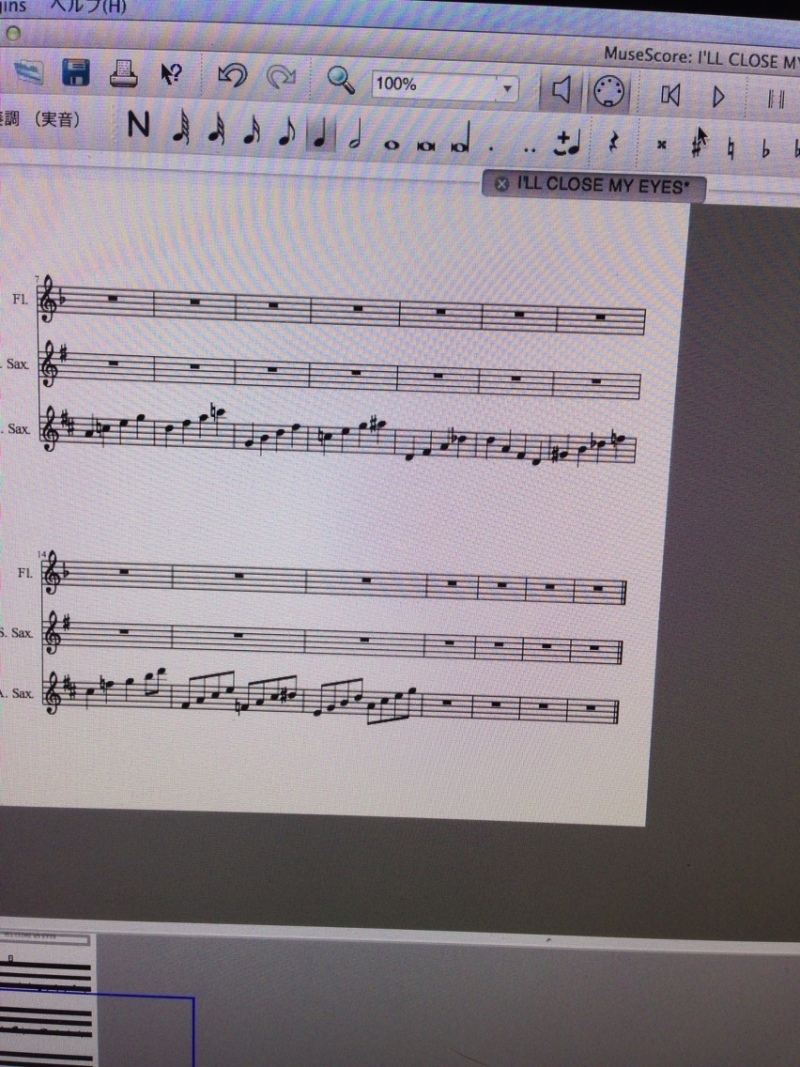Select the S. Sax staff label in second system
This screenshot has height=1067, width=800.
(x=16, y=632)
